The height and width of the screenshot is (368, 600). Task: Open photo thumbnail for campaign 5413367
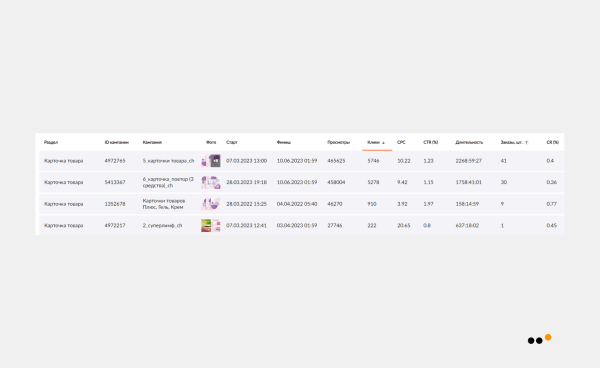211,182
